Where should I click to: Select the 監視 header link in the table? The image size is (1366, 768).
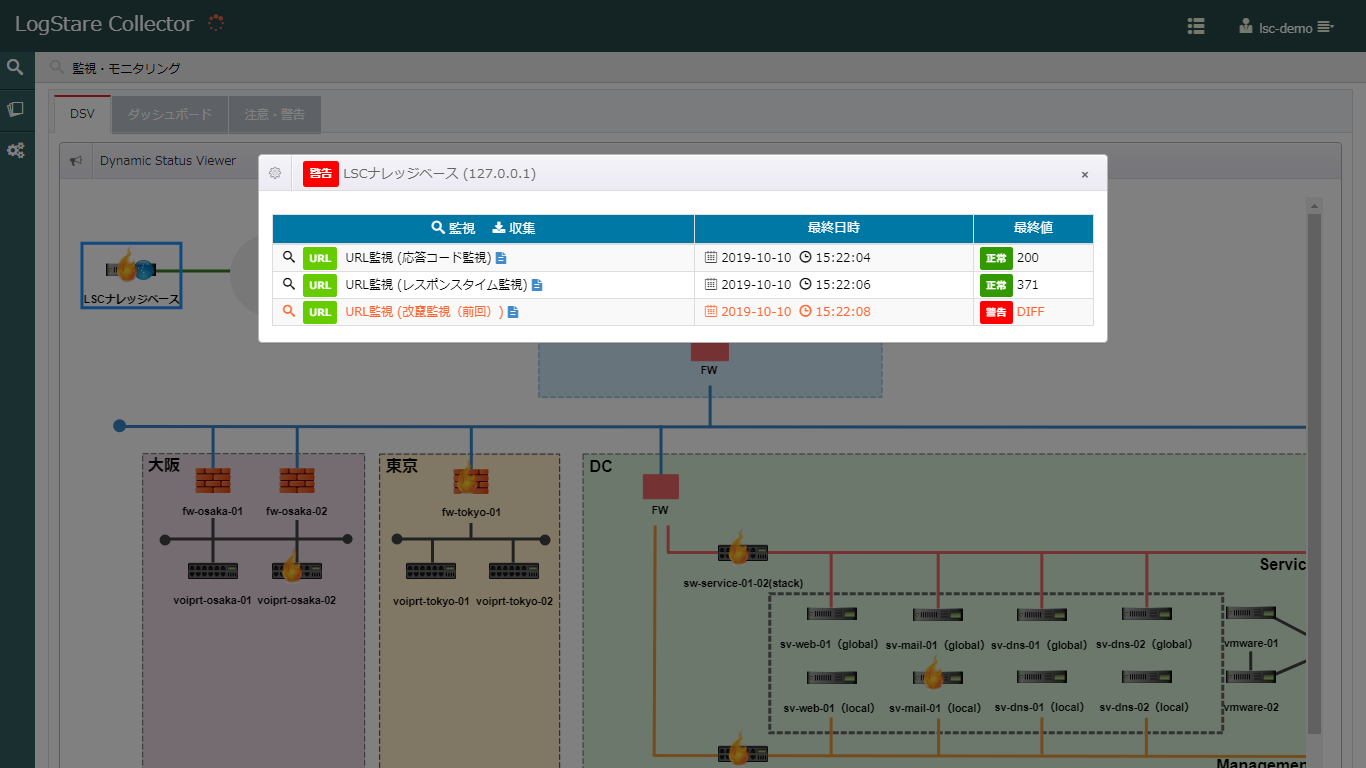click(453, 228)
